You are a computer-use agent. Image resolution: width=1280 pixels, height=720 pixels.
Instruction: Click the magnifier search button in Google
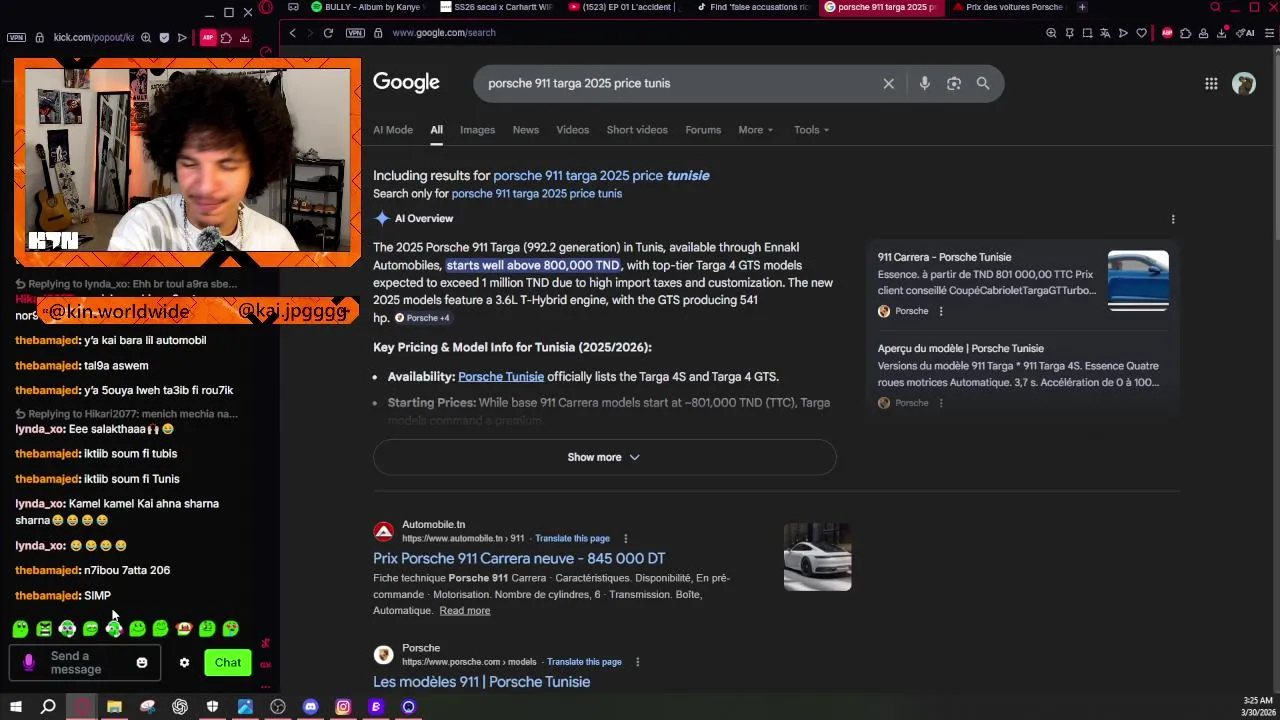(x=983, y=84)
